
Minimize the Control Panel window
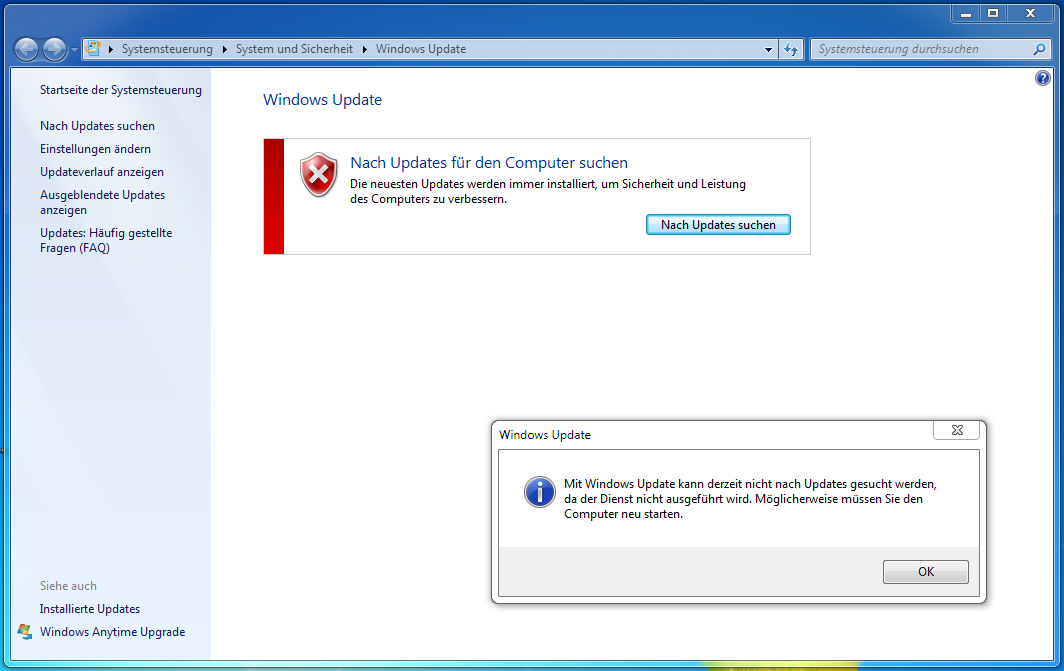click(966, 14)
